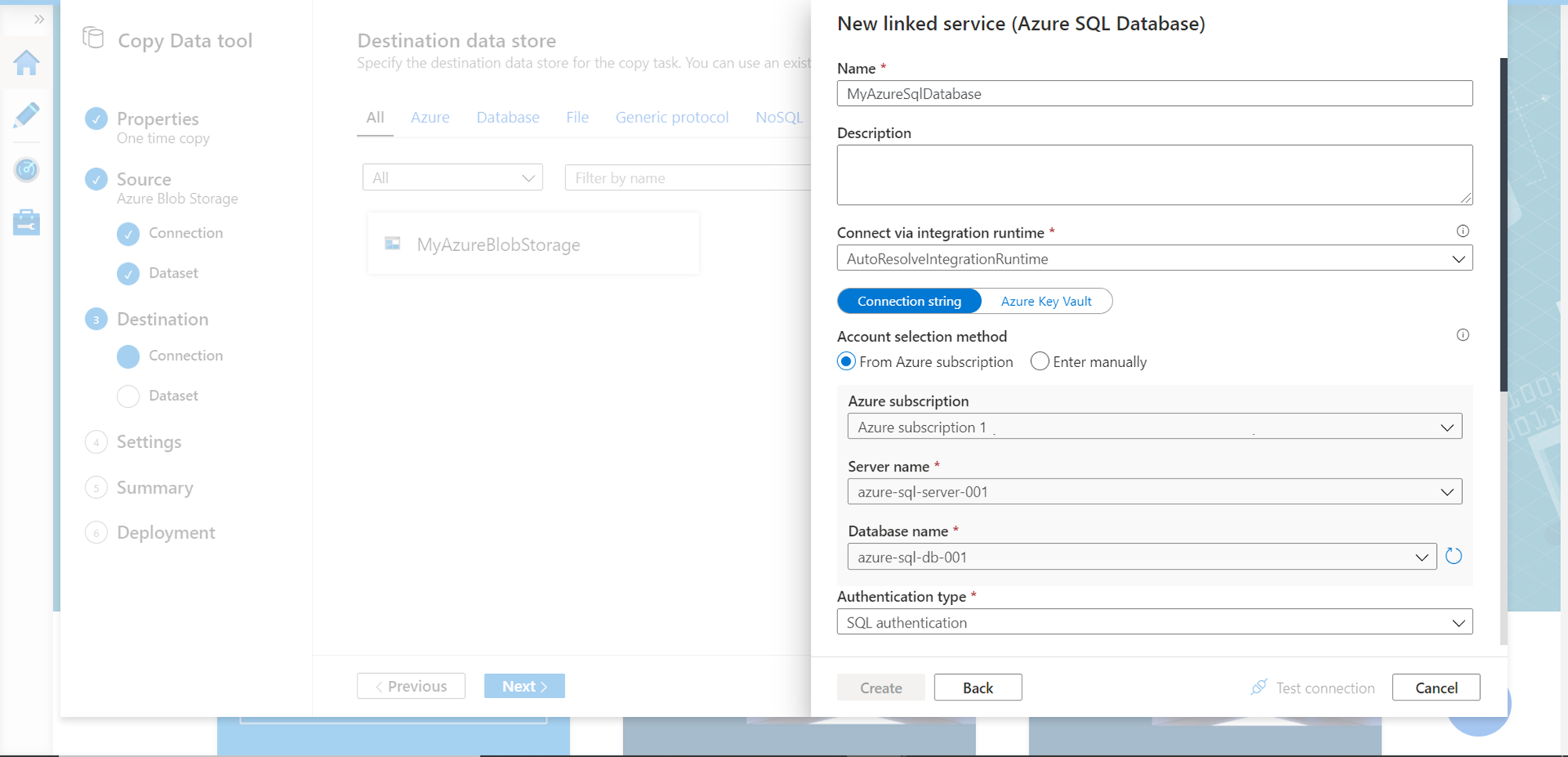The width and height of the screenshot is (1568, 757).
Task: Click the Back button
Action: point(978,687)
